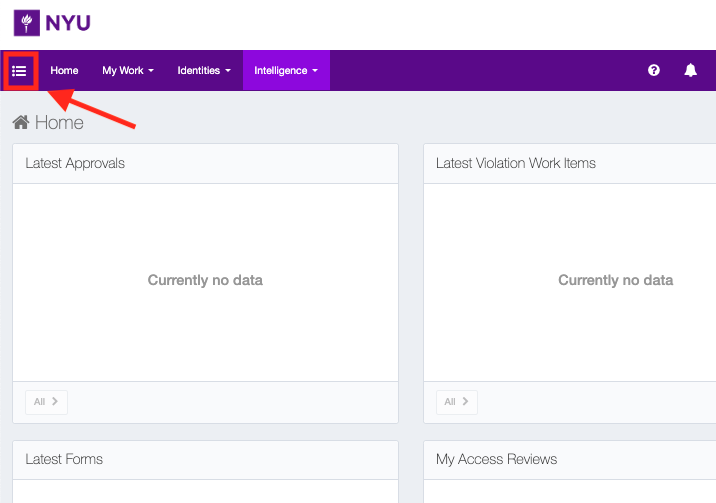Click the help question mark icon
Viewport: 716px width, 503px height.
click(654, 71)
